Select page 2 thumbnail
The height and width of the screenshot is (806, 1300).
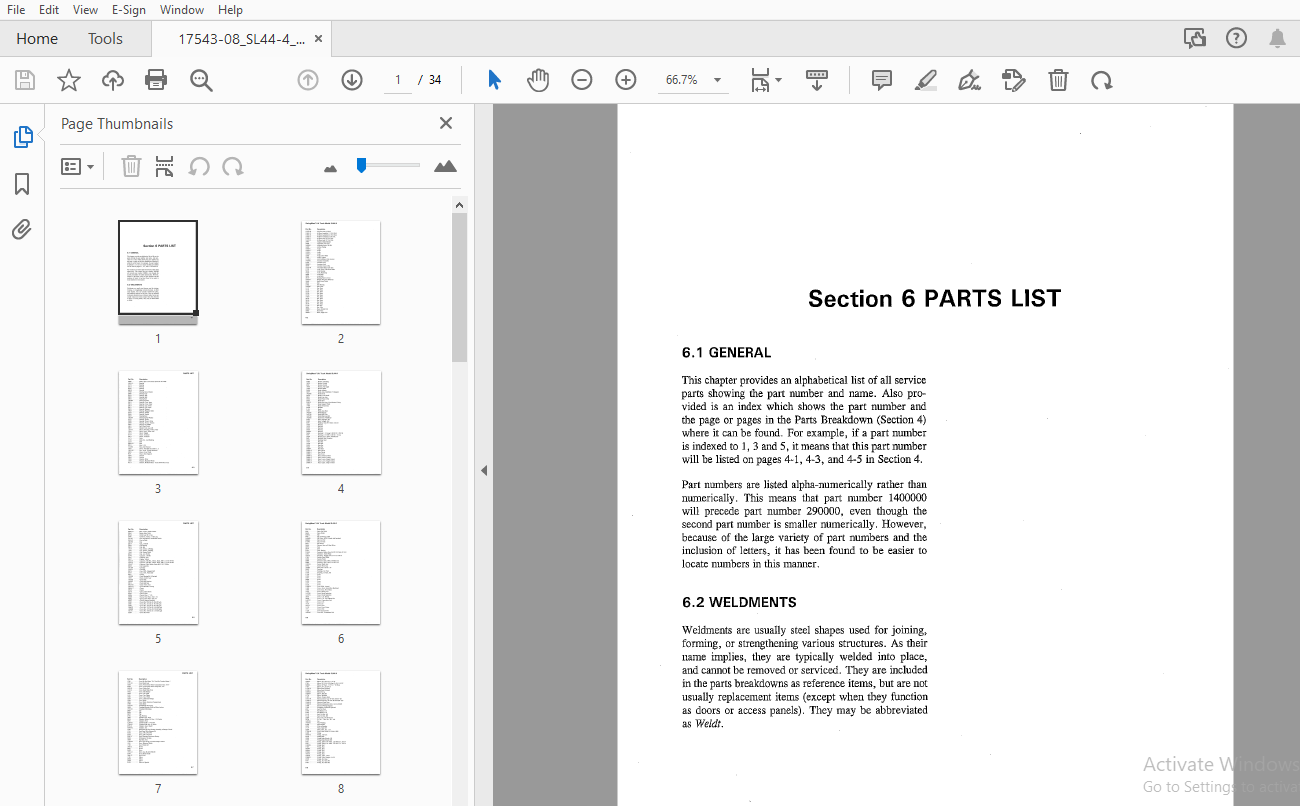341,272
